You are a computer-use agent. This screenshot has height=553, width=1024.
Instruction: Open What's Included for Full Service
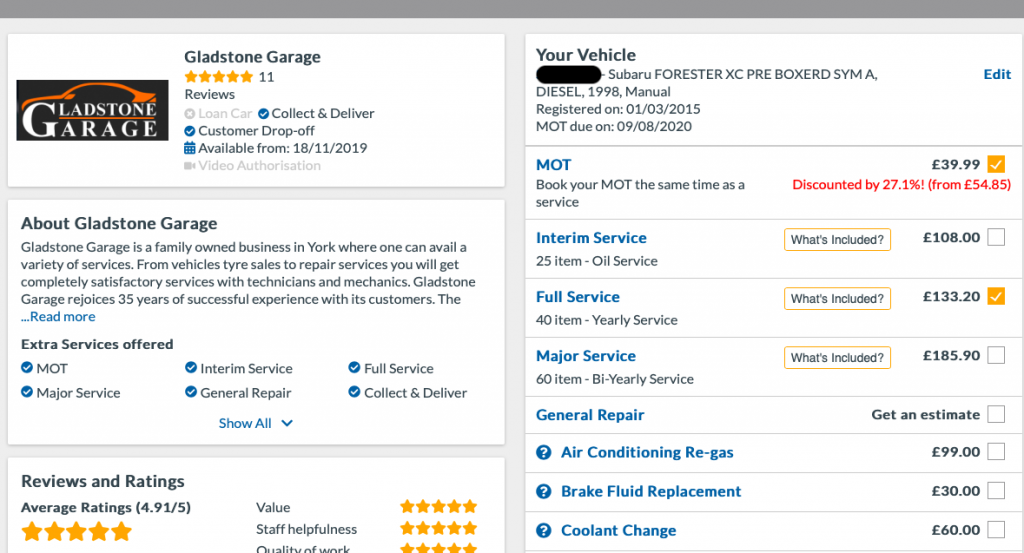point(837,299)
